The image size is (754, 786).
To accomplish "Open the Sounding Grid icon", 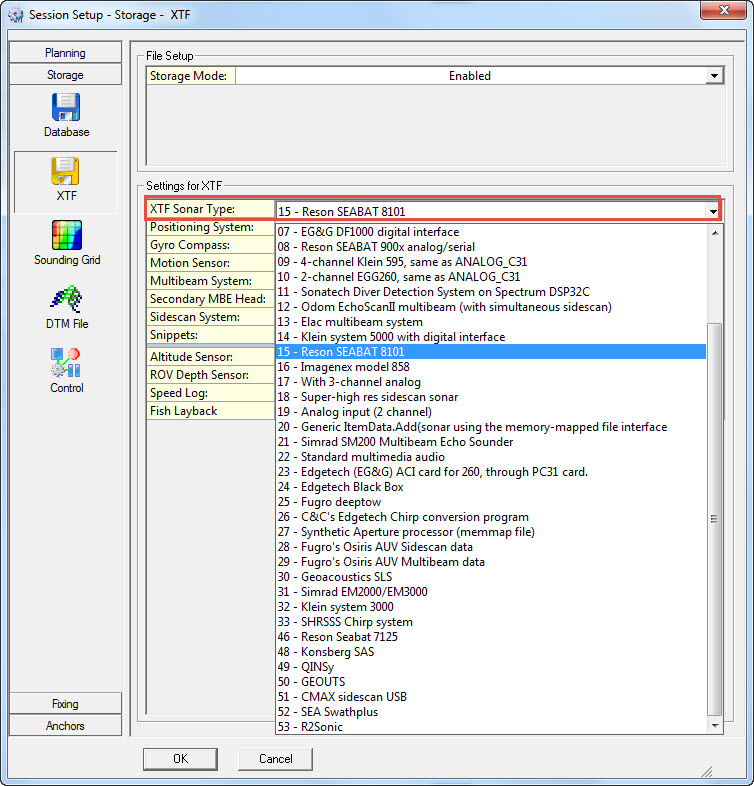I will tap(66, 236).
